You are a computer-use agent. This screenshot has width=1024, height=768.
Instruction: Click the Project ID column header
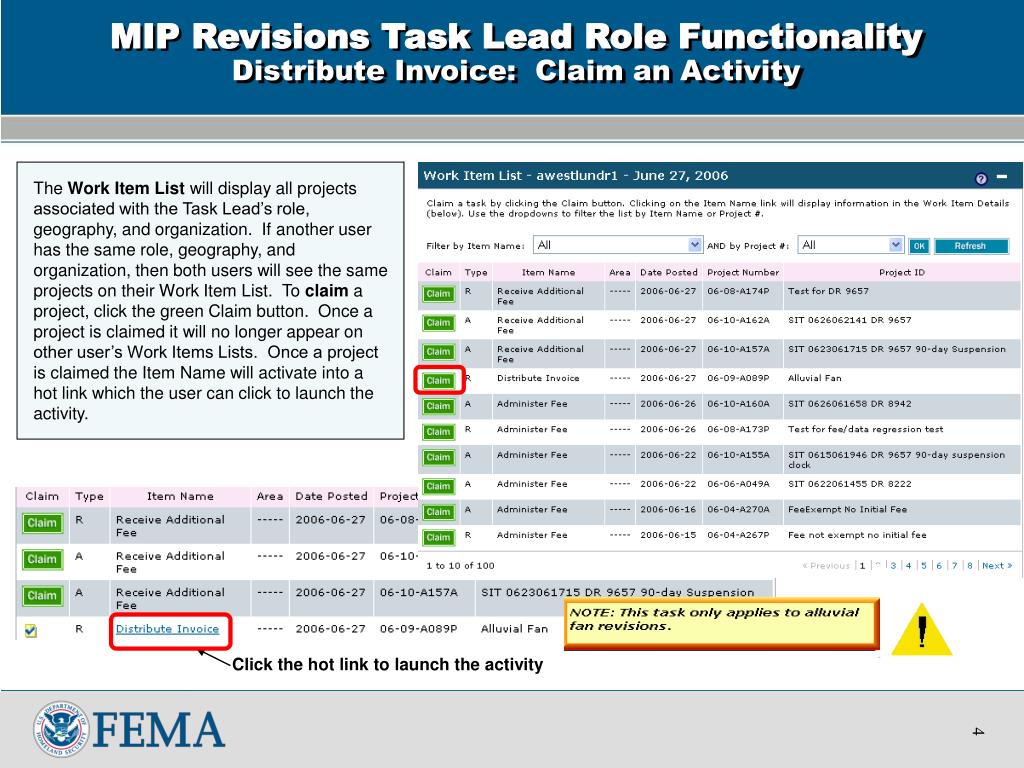click(901, 272)
